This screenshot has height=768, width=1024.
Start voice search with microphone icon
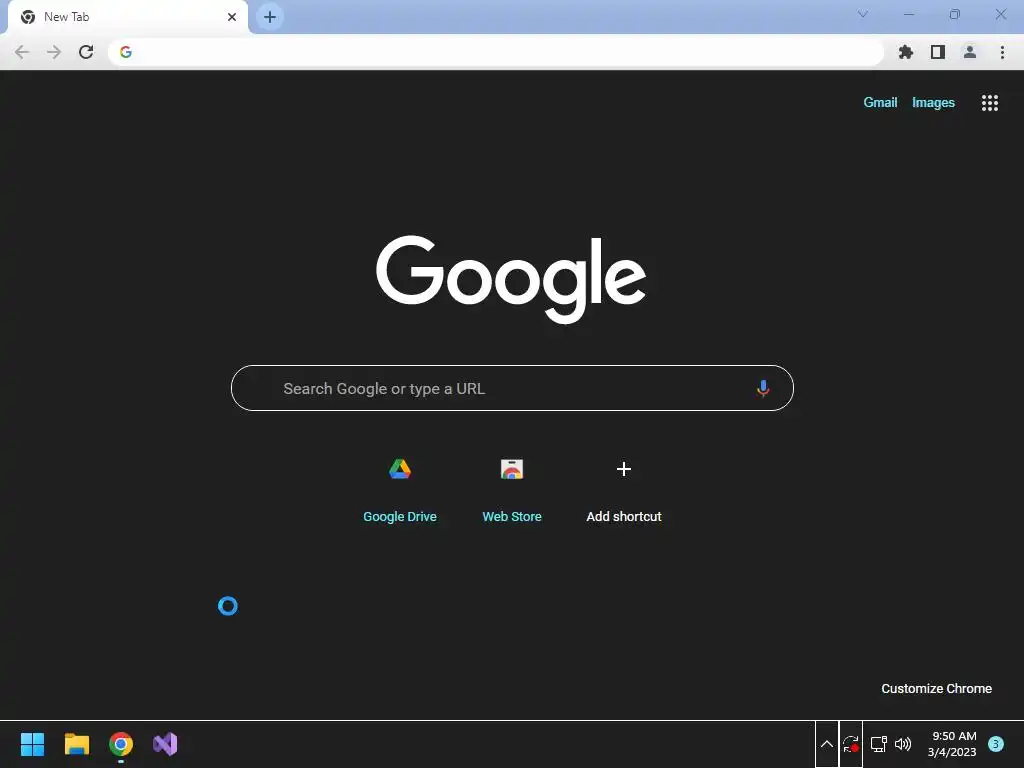click(763, 389)
